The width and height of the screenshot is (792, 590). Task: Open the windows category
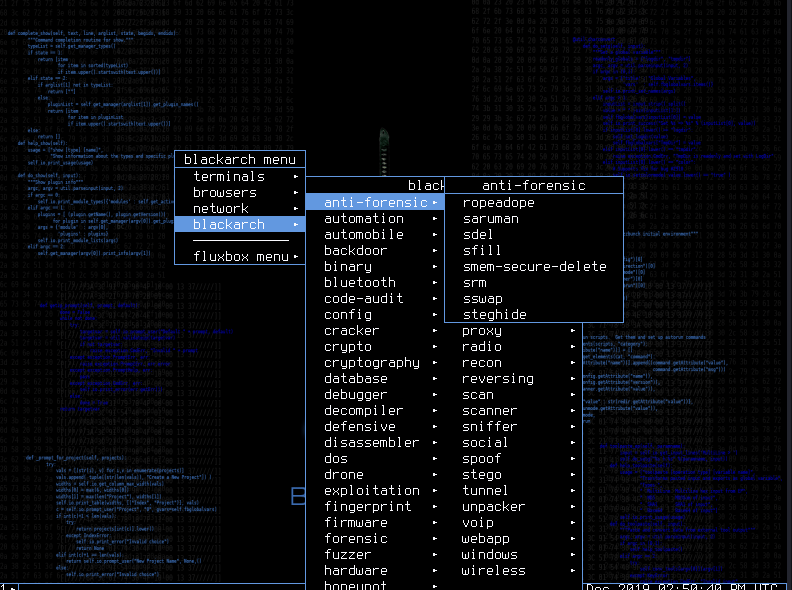click(x=513, y=555)
